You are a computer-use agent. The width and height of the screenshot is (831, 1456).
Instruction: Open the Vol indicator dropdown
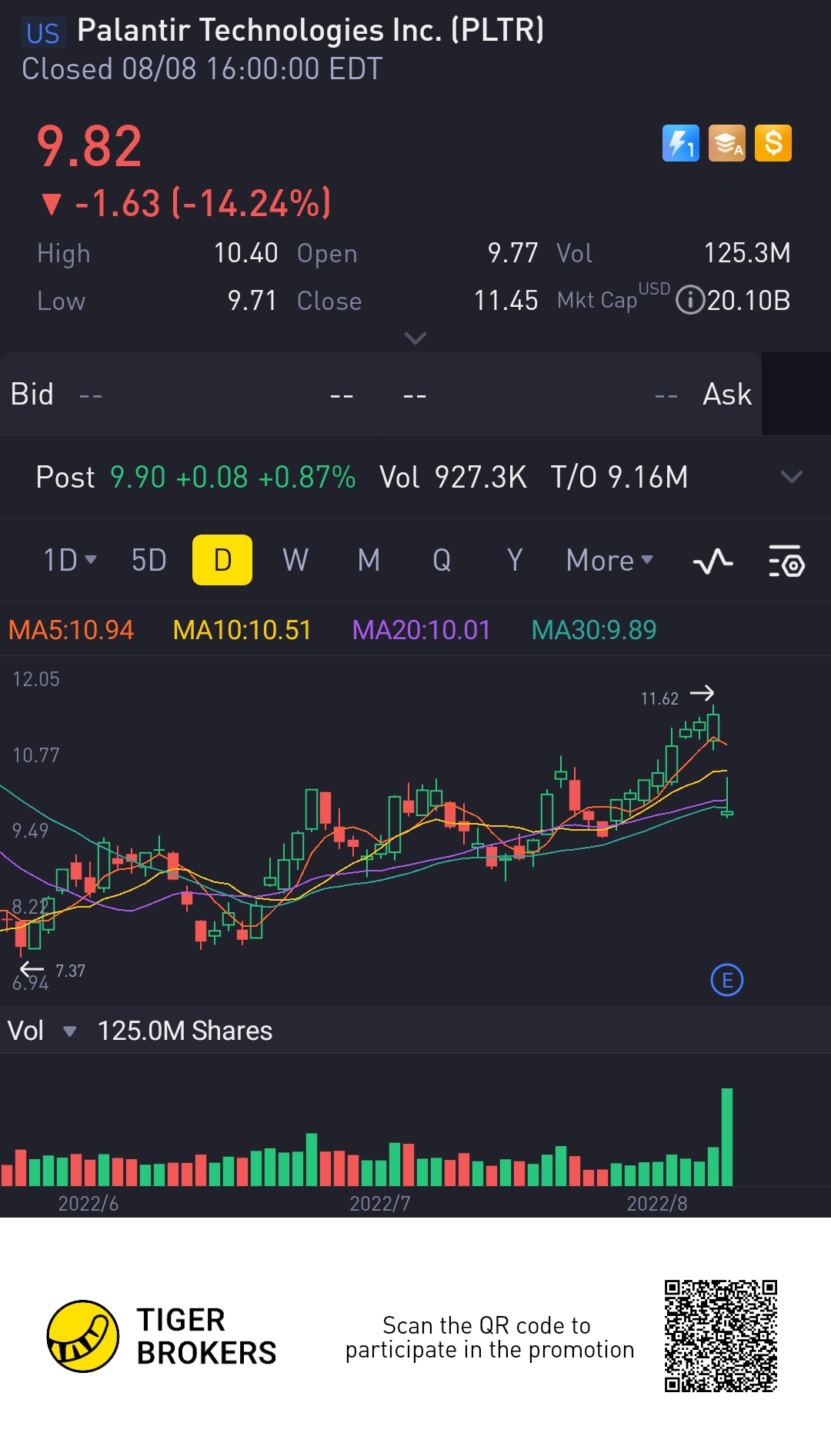[42, 1031]
